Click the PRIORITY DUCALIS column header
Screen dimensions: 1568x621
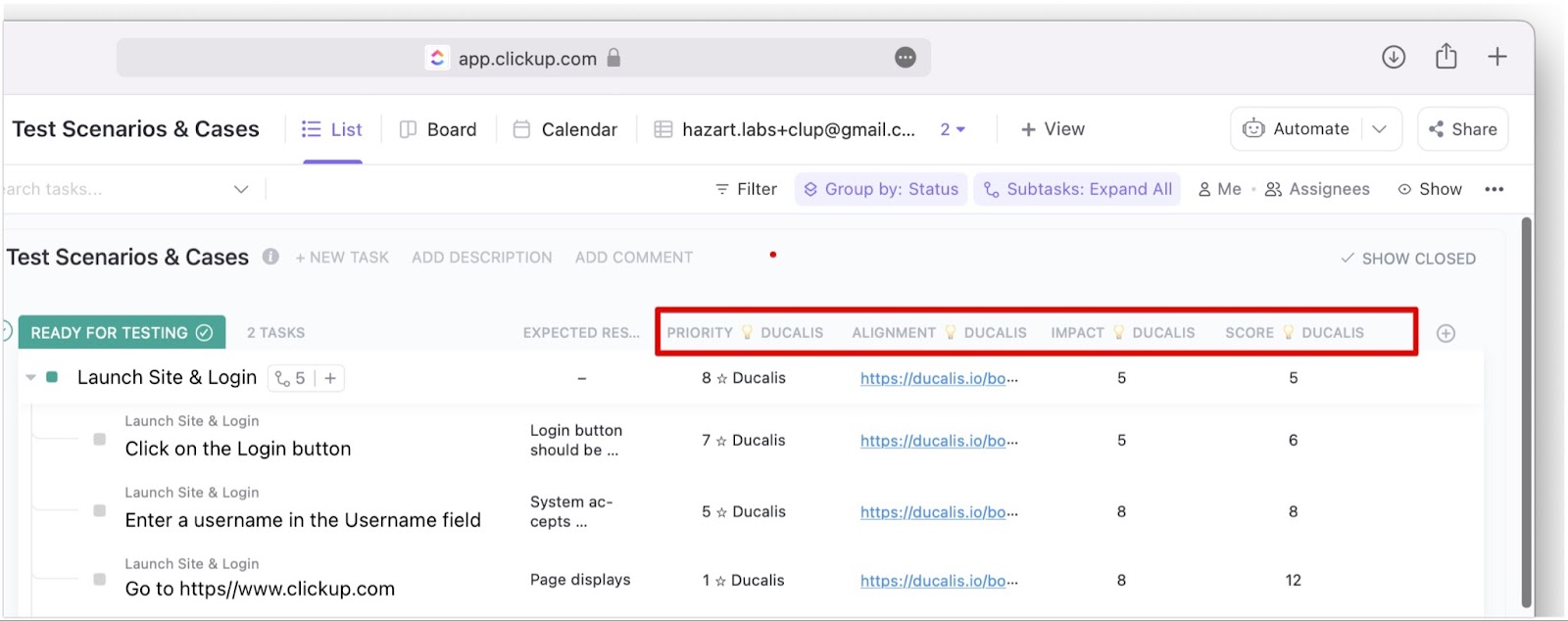tap(745, 333)
